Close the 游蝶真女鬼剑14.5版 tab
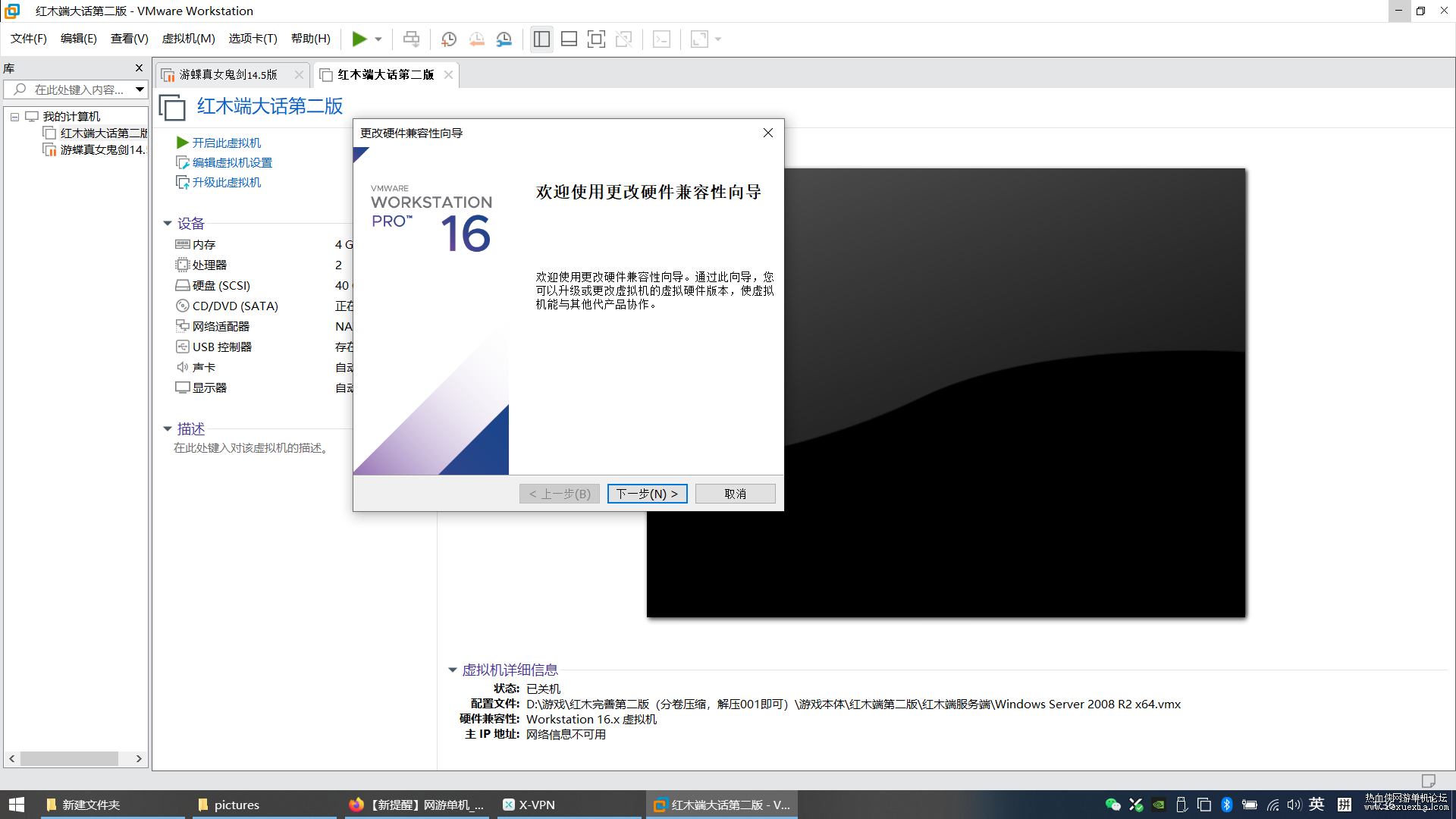The image size is (1456, 819). 299,74
